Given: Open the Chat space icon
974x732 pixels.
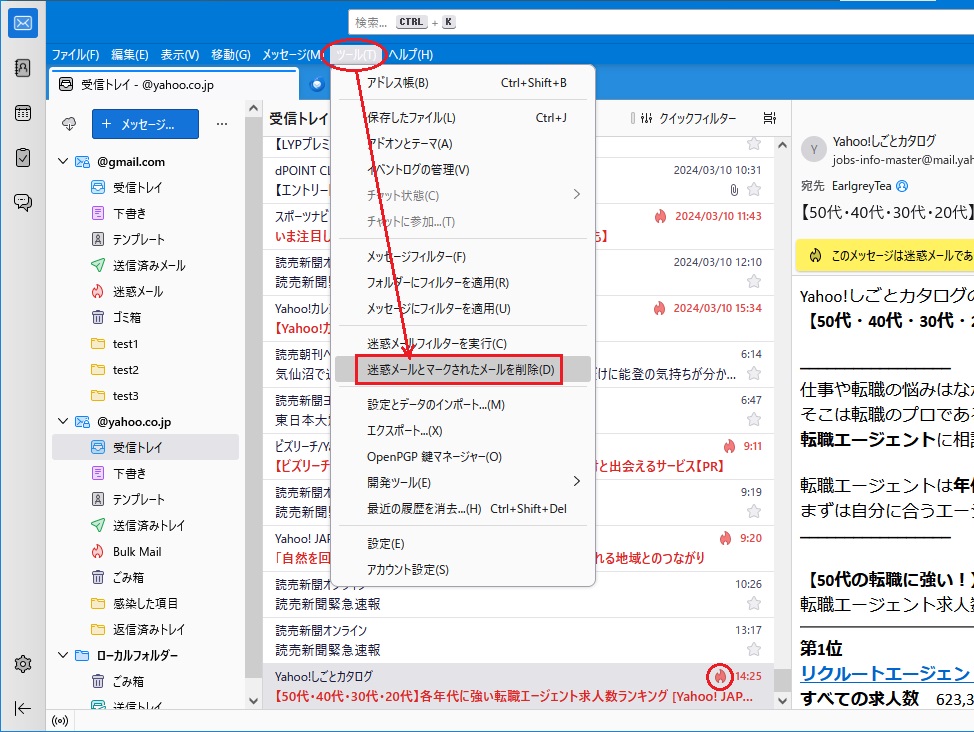Looking at the screenshot, I should 23,202.
